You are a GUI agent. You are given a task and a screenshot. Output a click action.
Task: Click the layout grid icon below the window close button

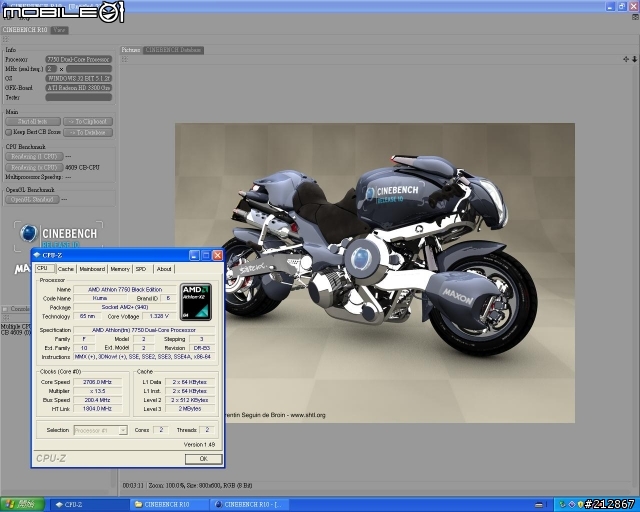pyautogui.click(x=635, y=17)
